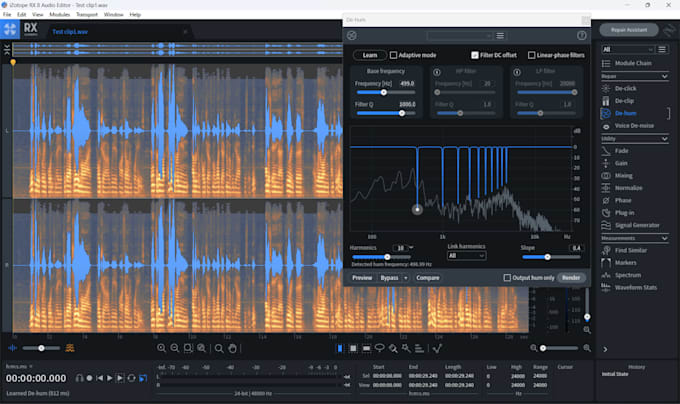The image size is (680, 404).
Task: Toggle the HP filter power button
Action: (437, 72)
